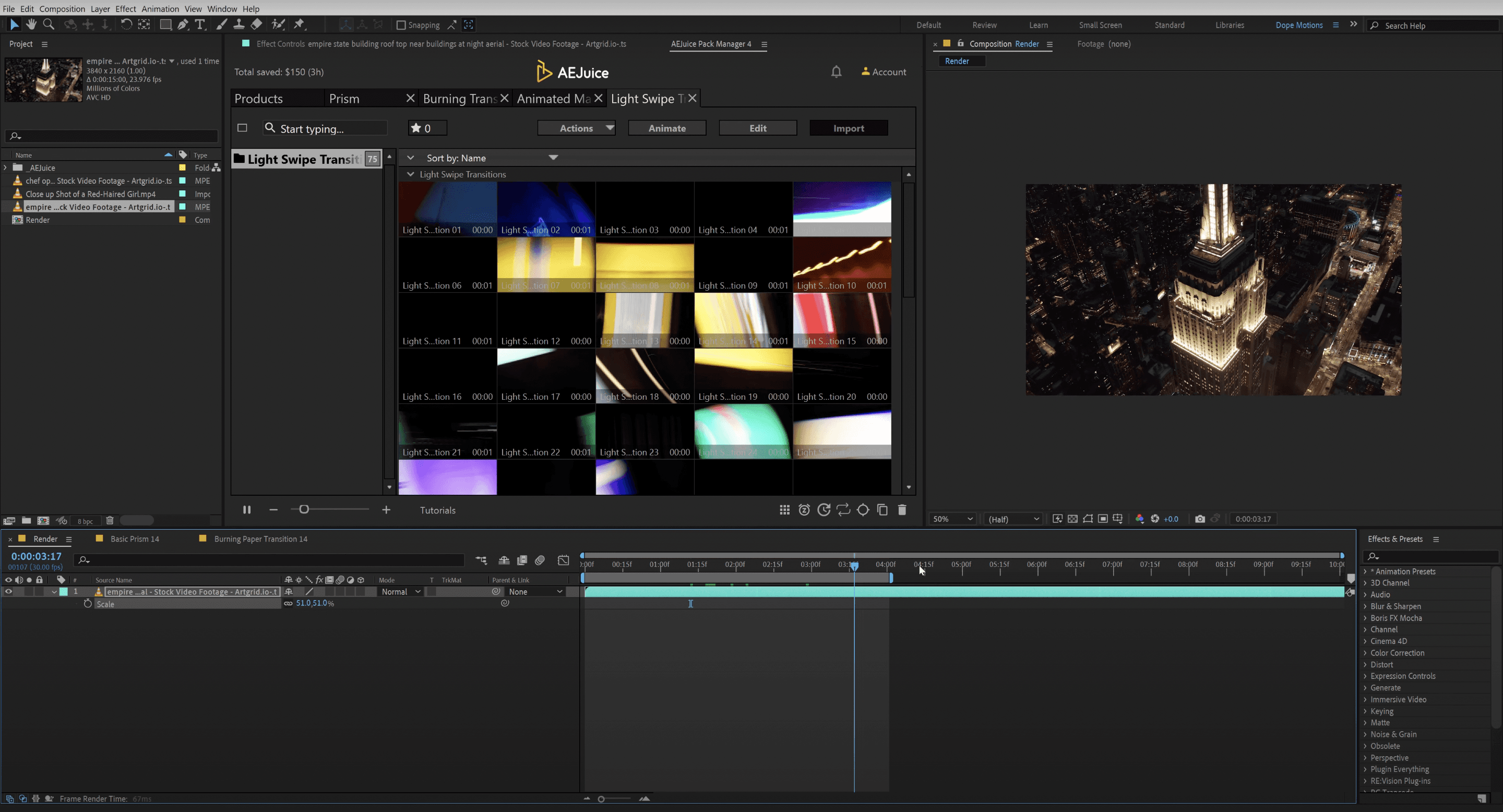Click the AEJuice trash delete icon
Viewport: 1503px width, 812px height.
902,510
